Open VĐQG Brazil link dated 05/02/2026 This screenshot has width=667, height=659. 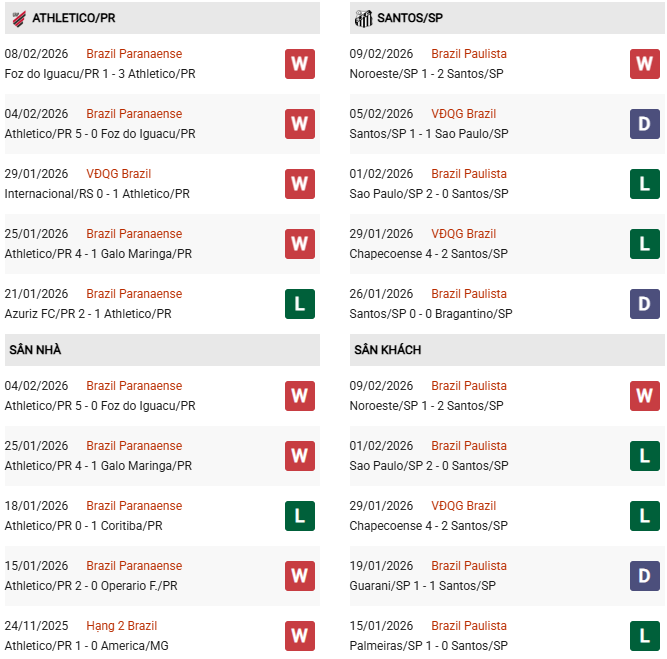(463, 114)
